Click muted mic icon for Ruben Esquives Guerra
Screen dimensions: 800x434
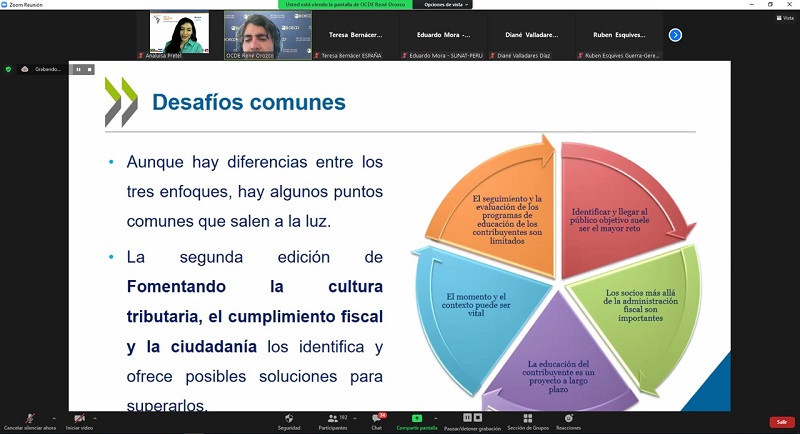coord(581,55)
